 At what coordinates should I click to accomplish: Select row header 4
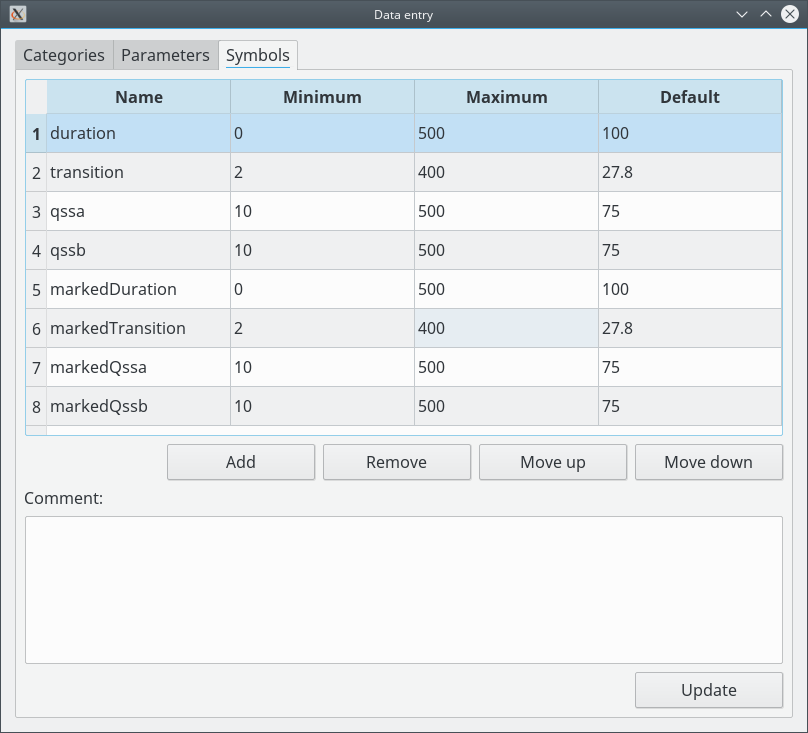click(36, 250)
